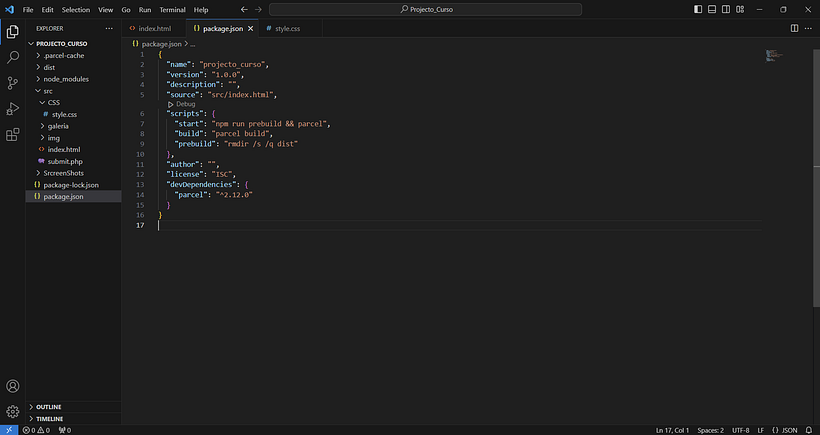The height and width of the screenshot is (435, 820).
Task: Open the File menu
Action: tap(28, 9)
